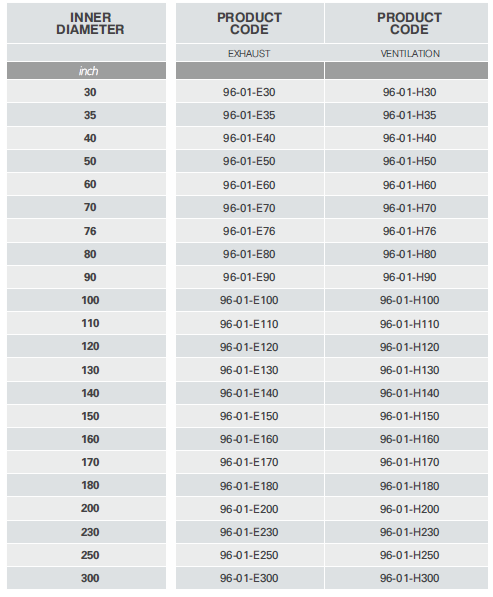Screen dimensions: 493x597
Task: Select exhaust code 96-01-E140
Action: pyautogui.click(x=249, y=393)
